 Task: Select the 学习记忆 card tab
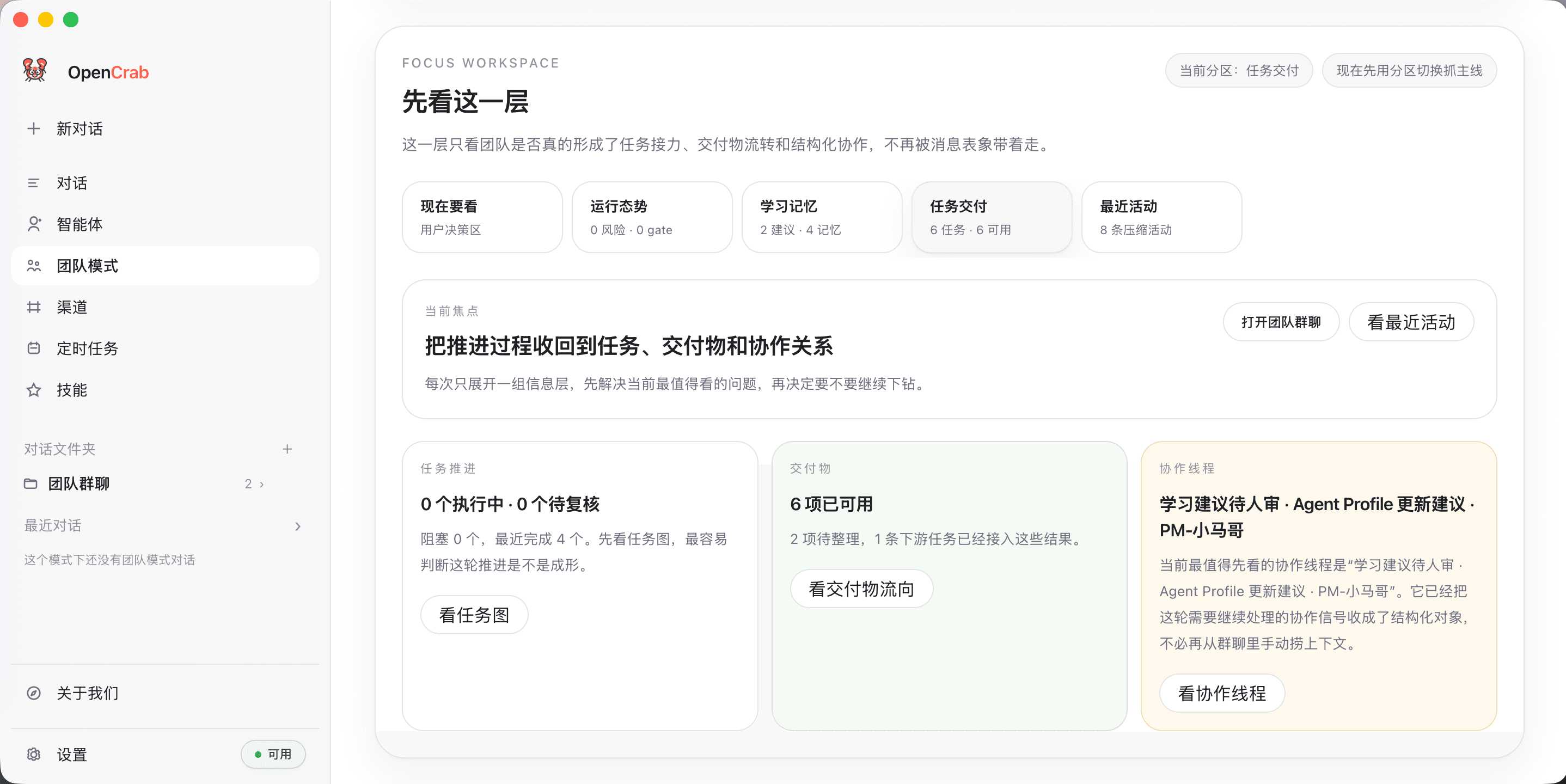[821, 217]
